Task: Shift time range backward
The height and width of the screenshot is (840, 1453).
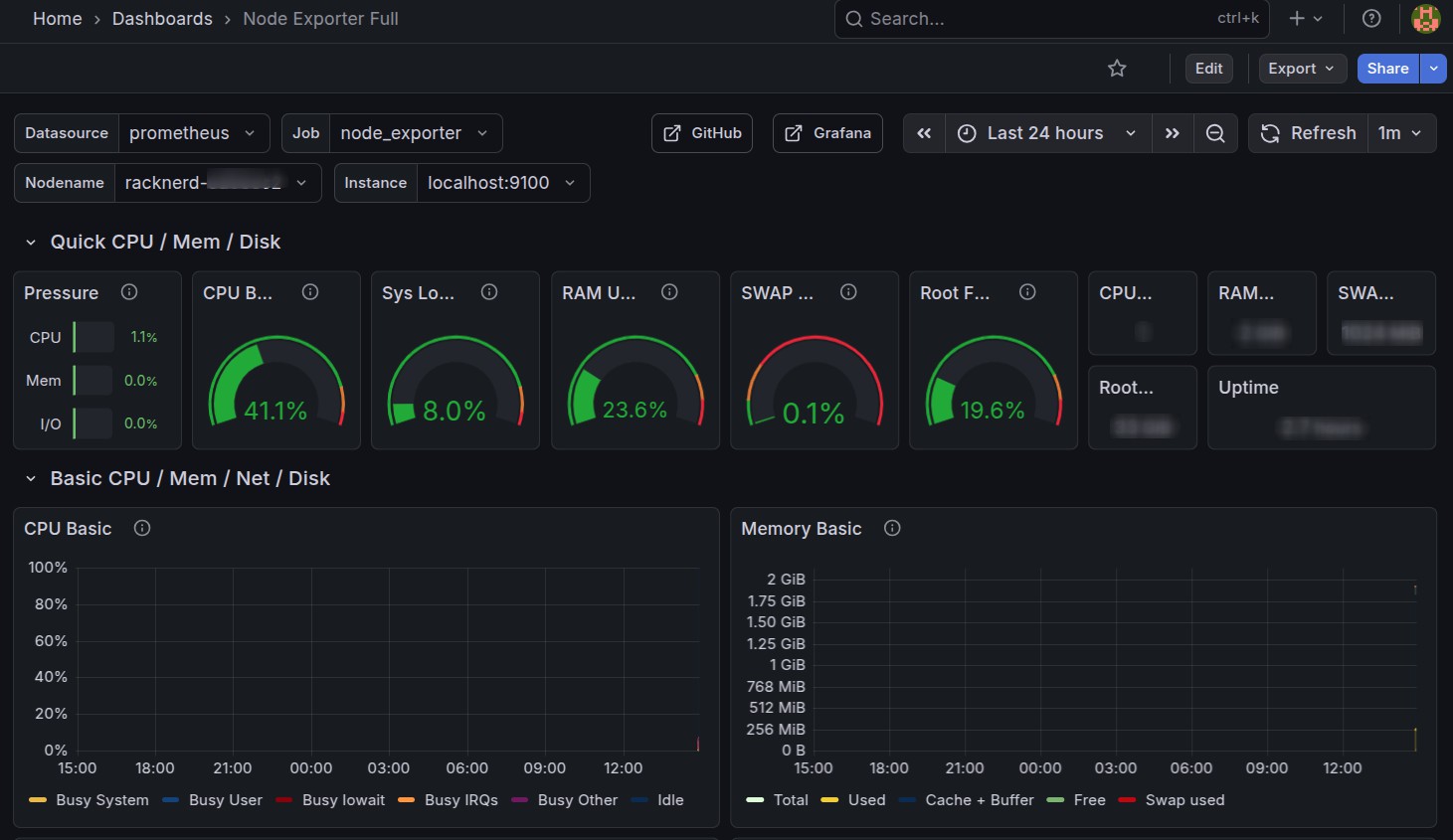Action: [924, 133]
